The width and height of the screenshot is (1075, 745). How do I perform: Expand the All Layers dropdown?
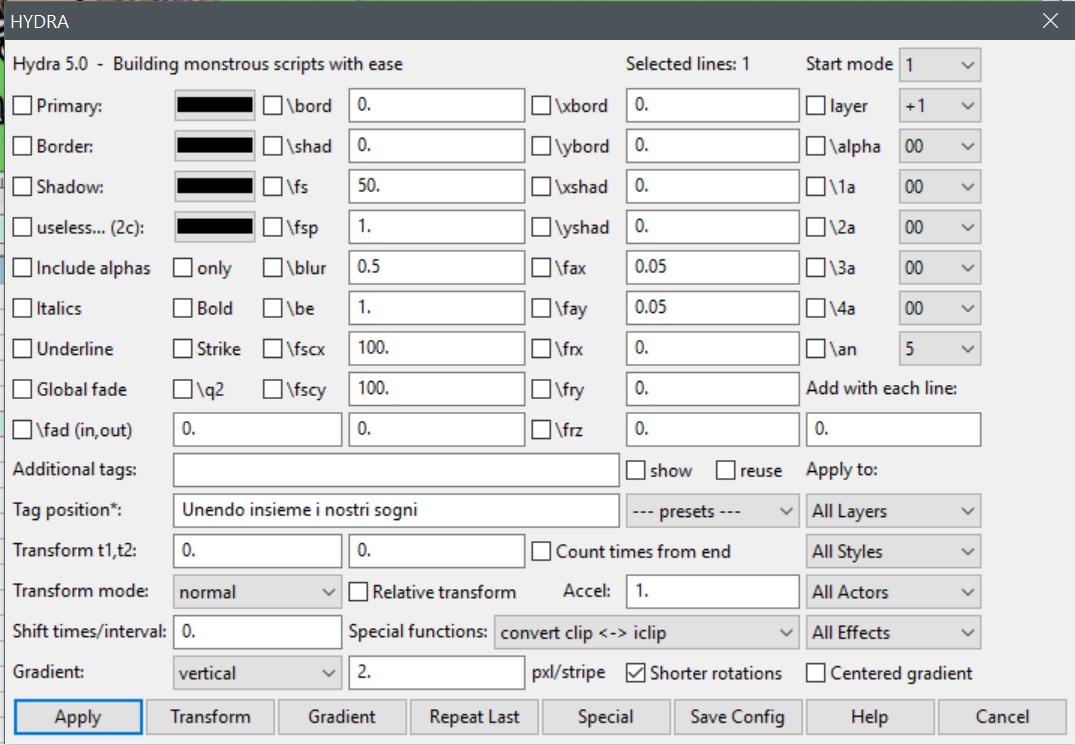pos(893,511)
